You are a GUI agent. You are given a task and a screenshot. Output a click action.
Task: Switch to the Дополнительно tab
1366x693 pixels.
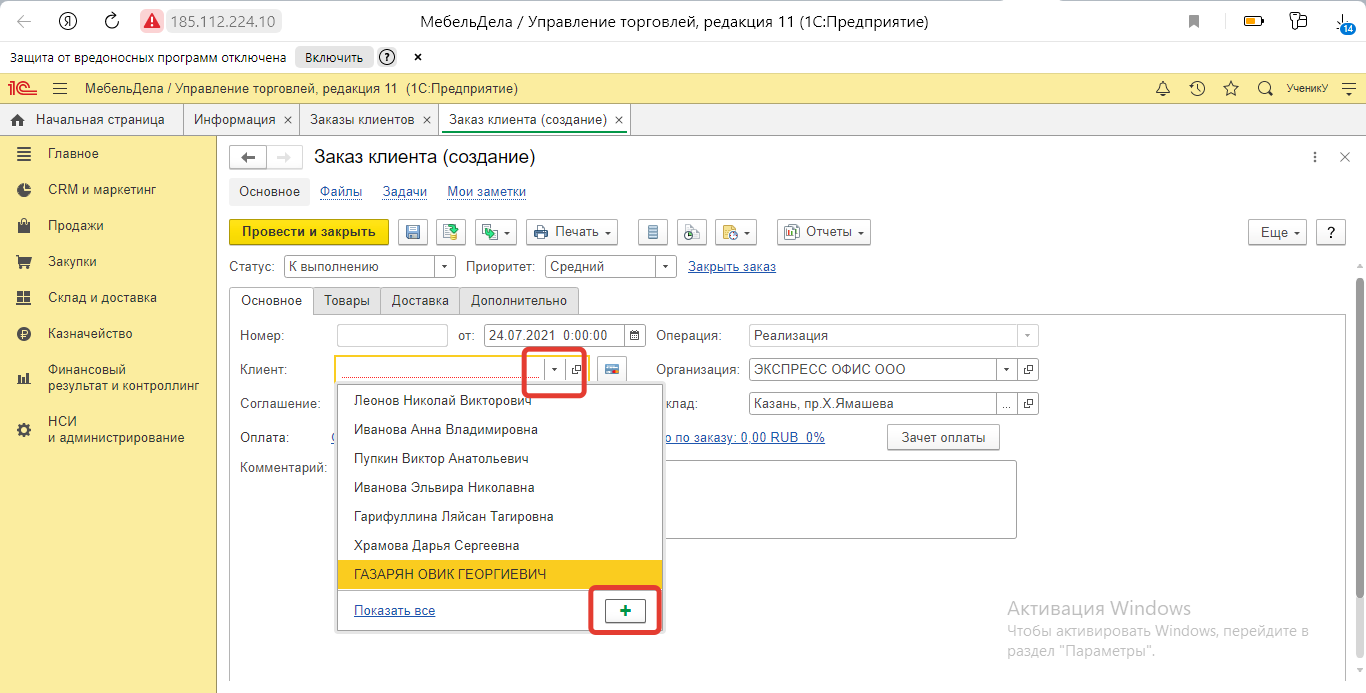click(519, 301)
